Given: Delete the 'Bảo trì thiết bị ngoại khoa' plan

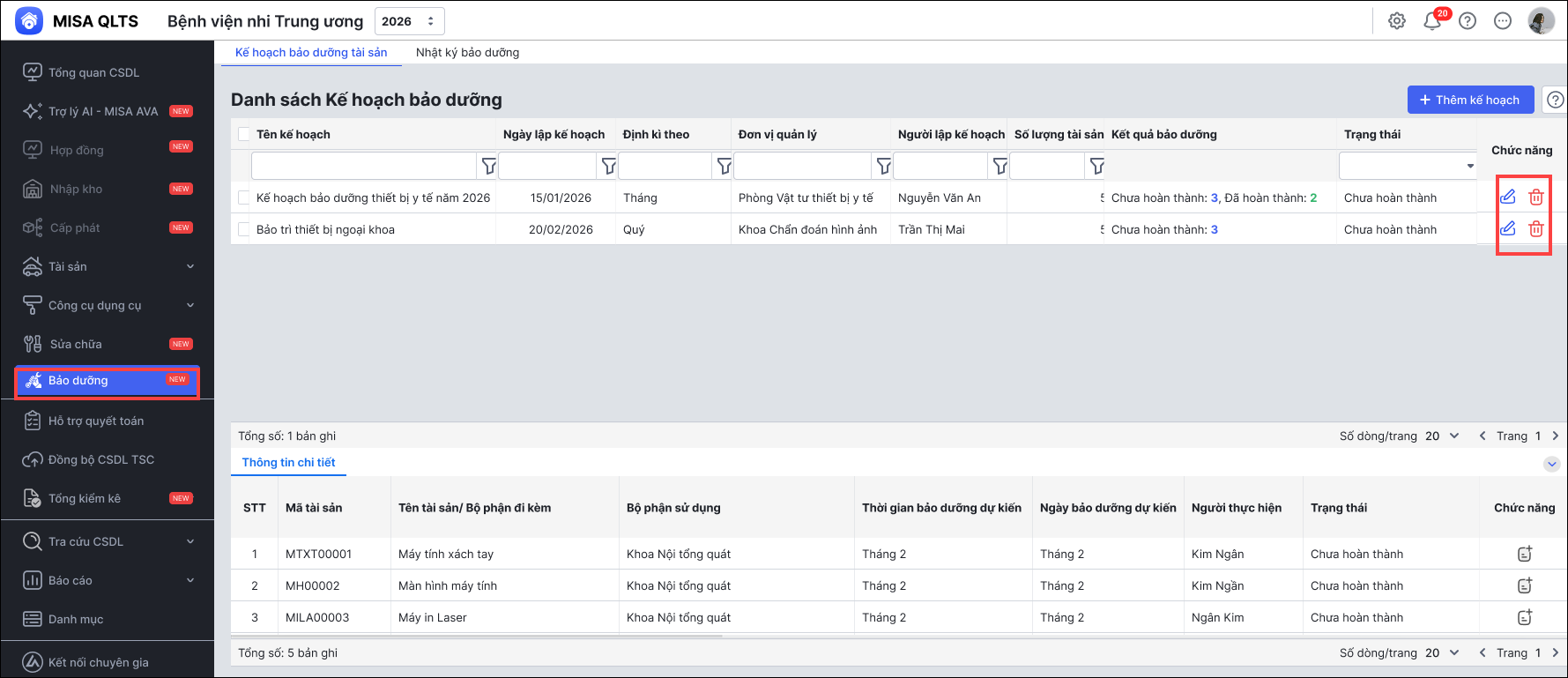Looking at the screenshot, I should [x=1536, y=229].
